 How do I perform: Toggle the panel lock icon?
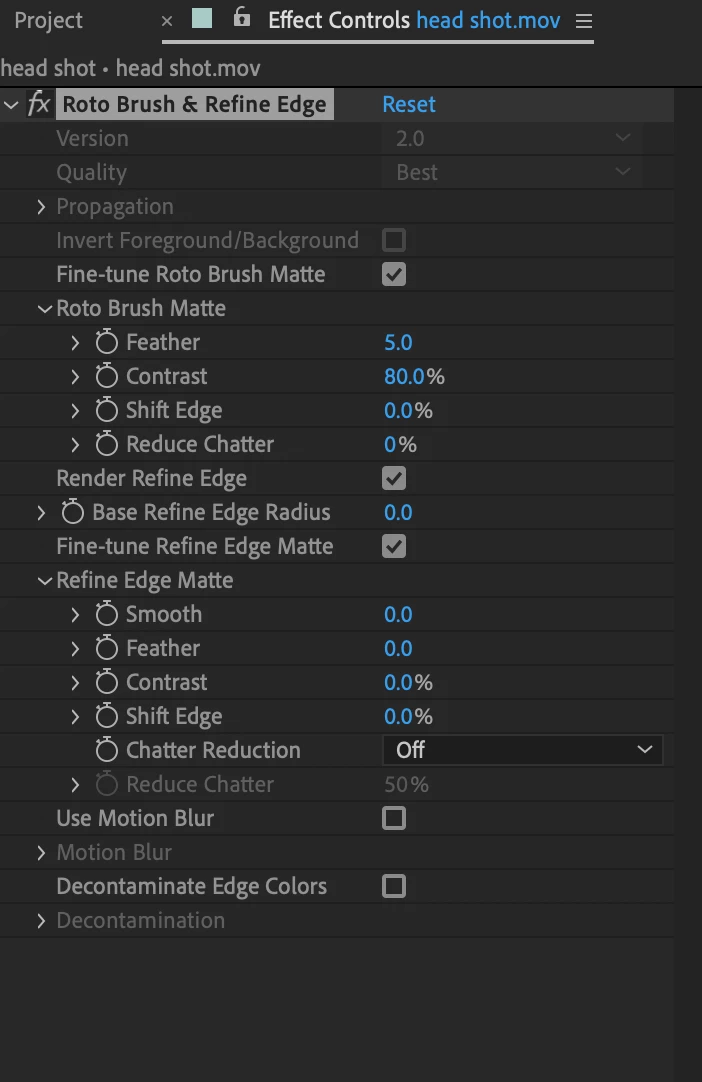(x=241, y=19)
